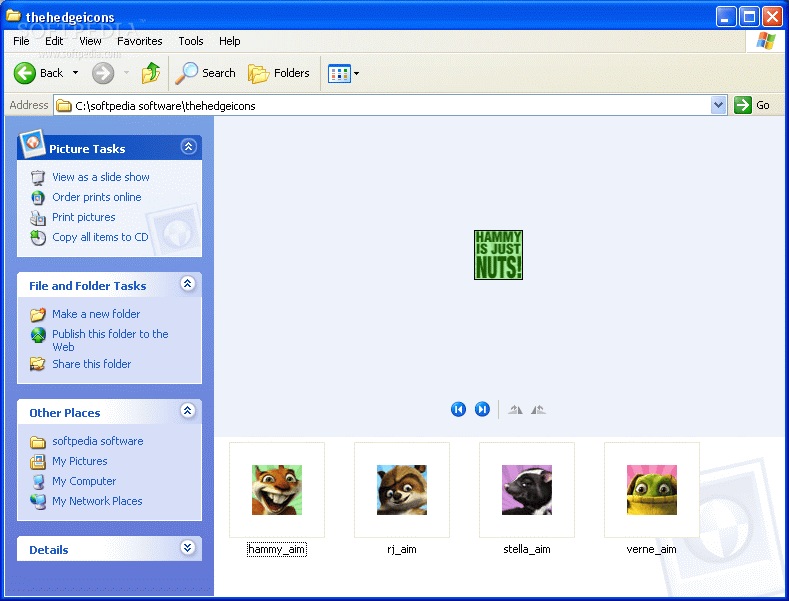Open the View menu

coord(90,41)
